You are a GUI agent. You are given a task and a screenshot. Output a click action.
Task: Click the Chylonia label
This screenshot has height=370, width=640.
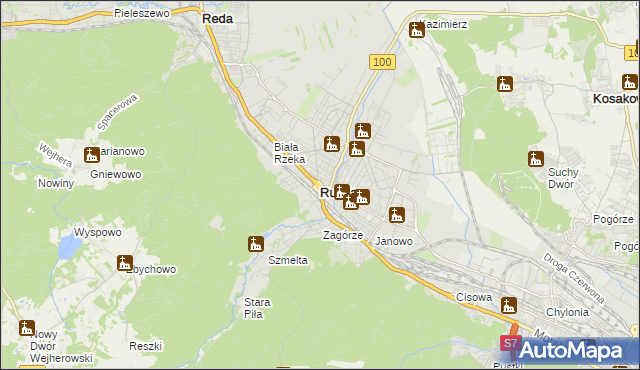[x=567, y=312]
